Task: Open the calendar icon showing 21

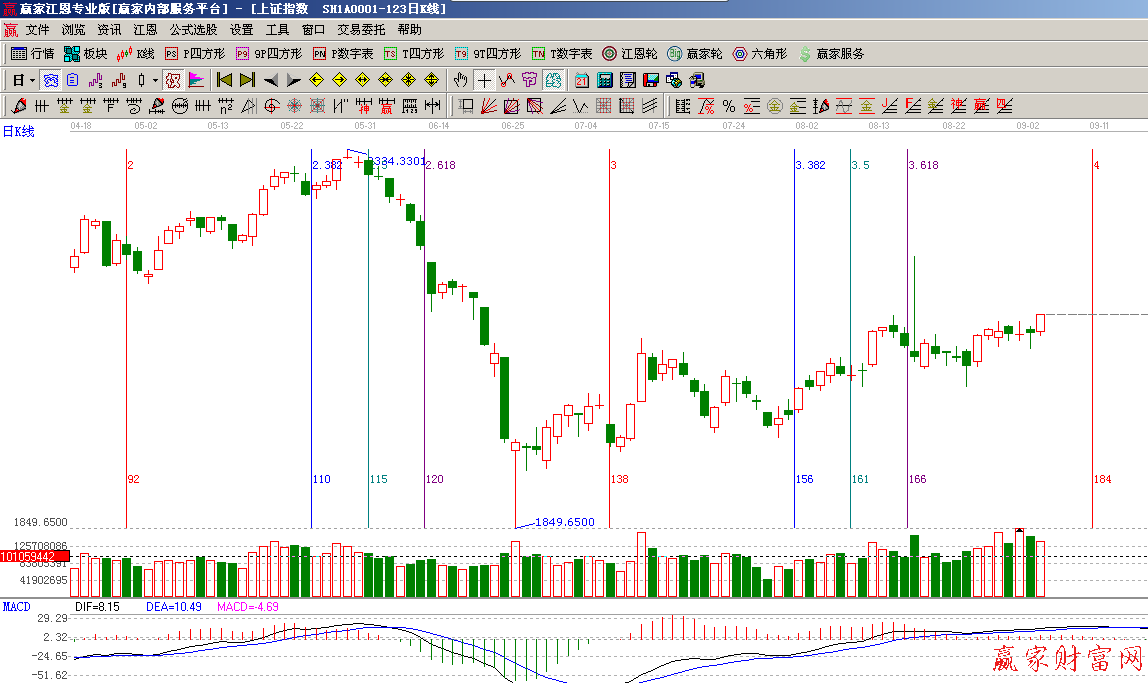Action: (x=582, y=80)
